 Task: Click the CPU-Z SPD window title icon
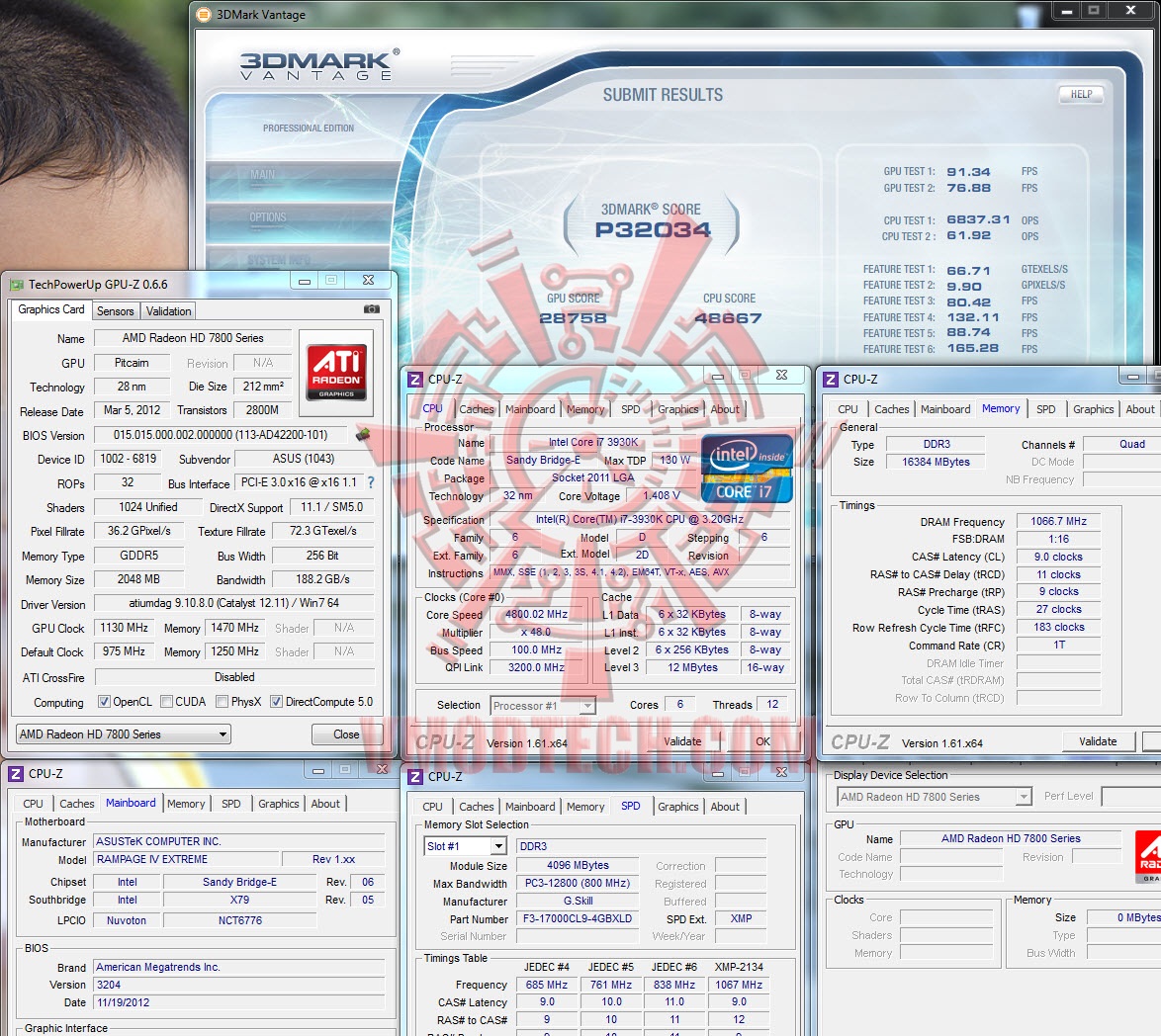(415, 776)
